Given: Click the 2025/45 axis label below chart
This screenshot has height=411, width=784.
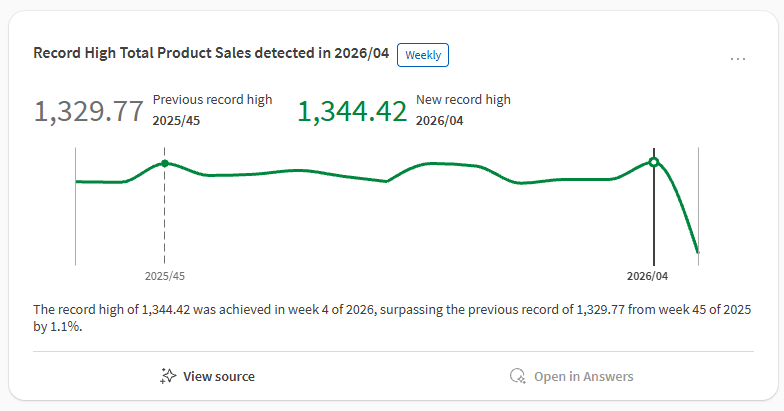Looking at the screenshot, I should pyautogui.click(x=164, y=275).
